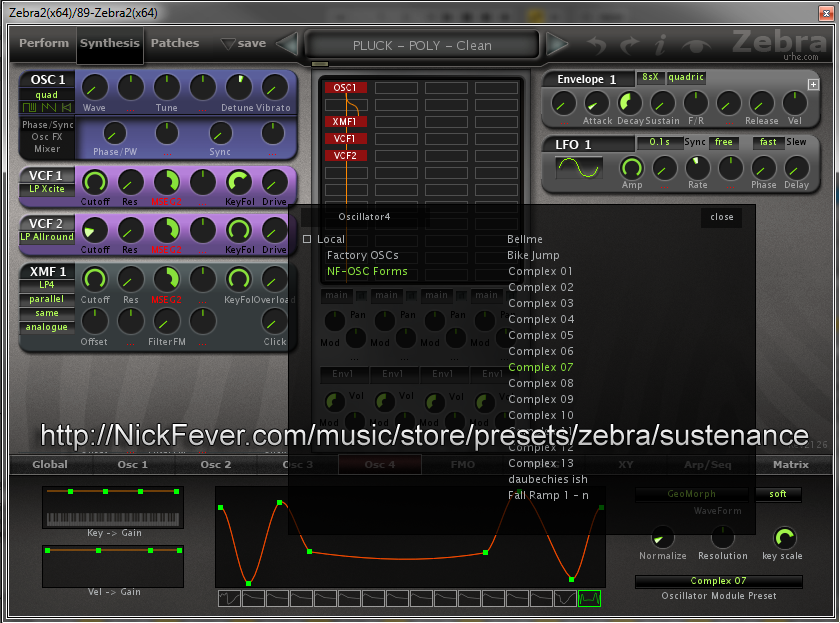This screenshot has width=840, height=623.
Task: Click the VCF 2 Drive knob
Action: click(274, 230)
